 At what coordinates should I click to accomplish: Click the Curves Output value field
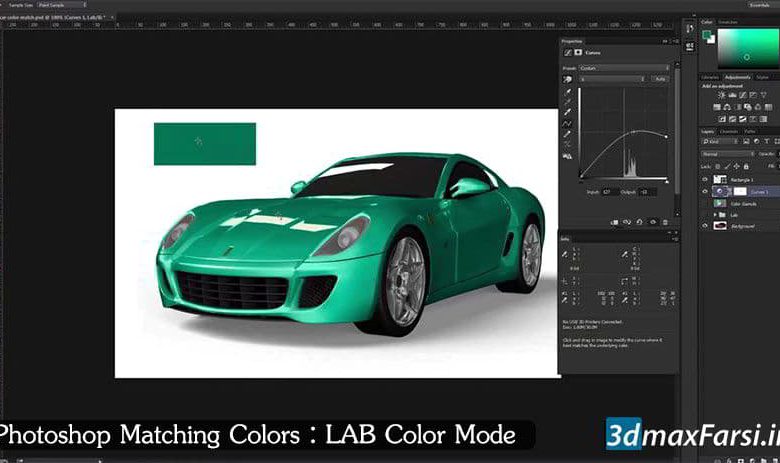[x=647, y=192]
